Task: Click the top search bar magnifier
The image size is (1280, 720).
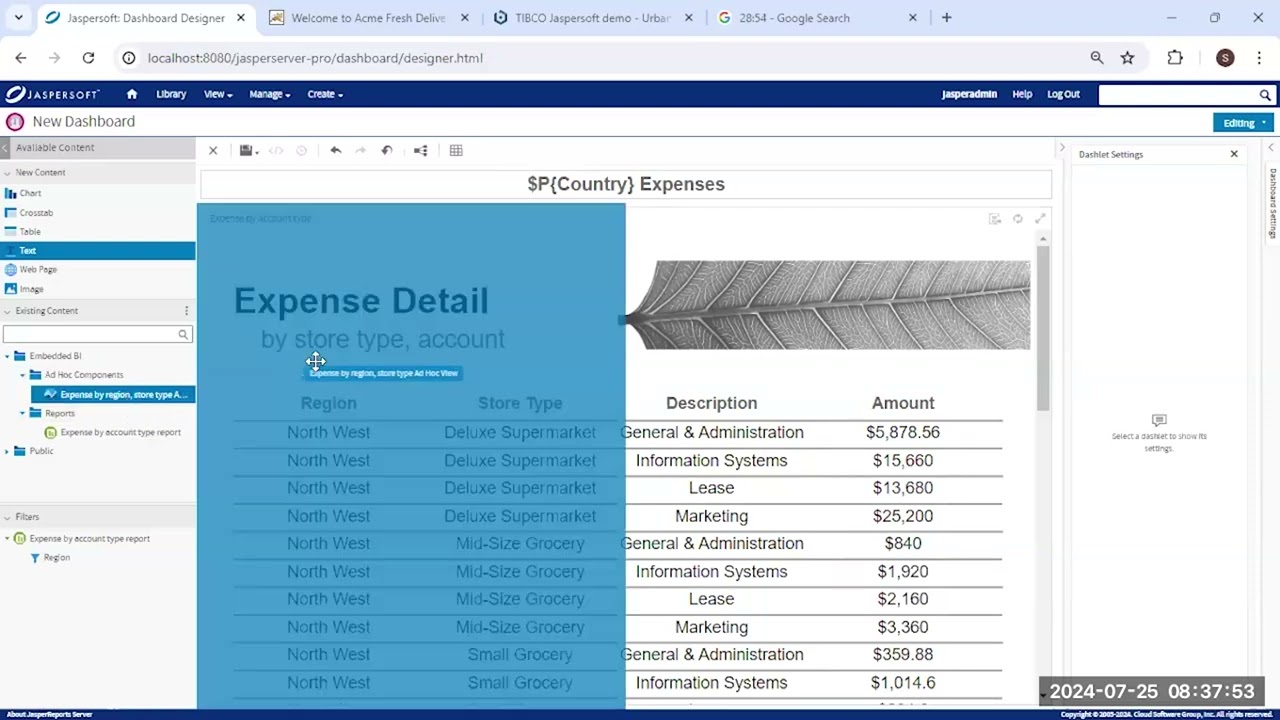Action: click(x=1265, y=94)
